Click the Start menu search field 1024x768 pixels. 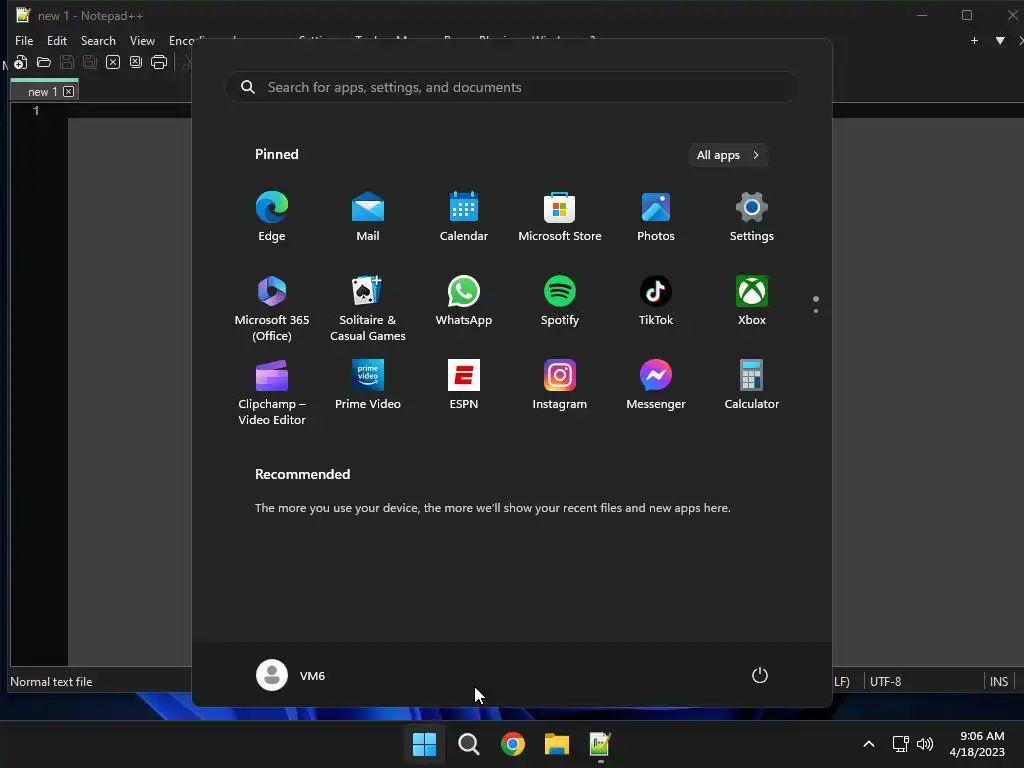click(x=512, y=88)
